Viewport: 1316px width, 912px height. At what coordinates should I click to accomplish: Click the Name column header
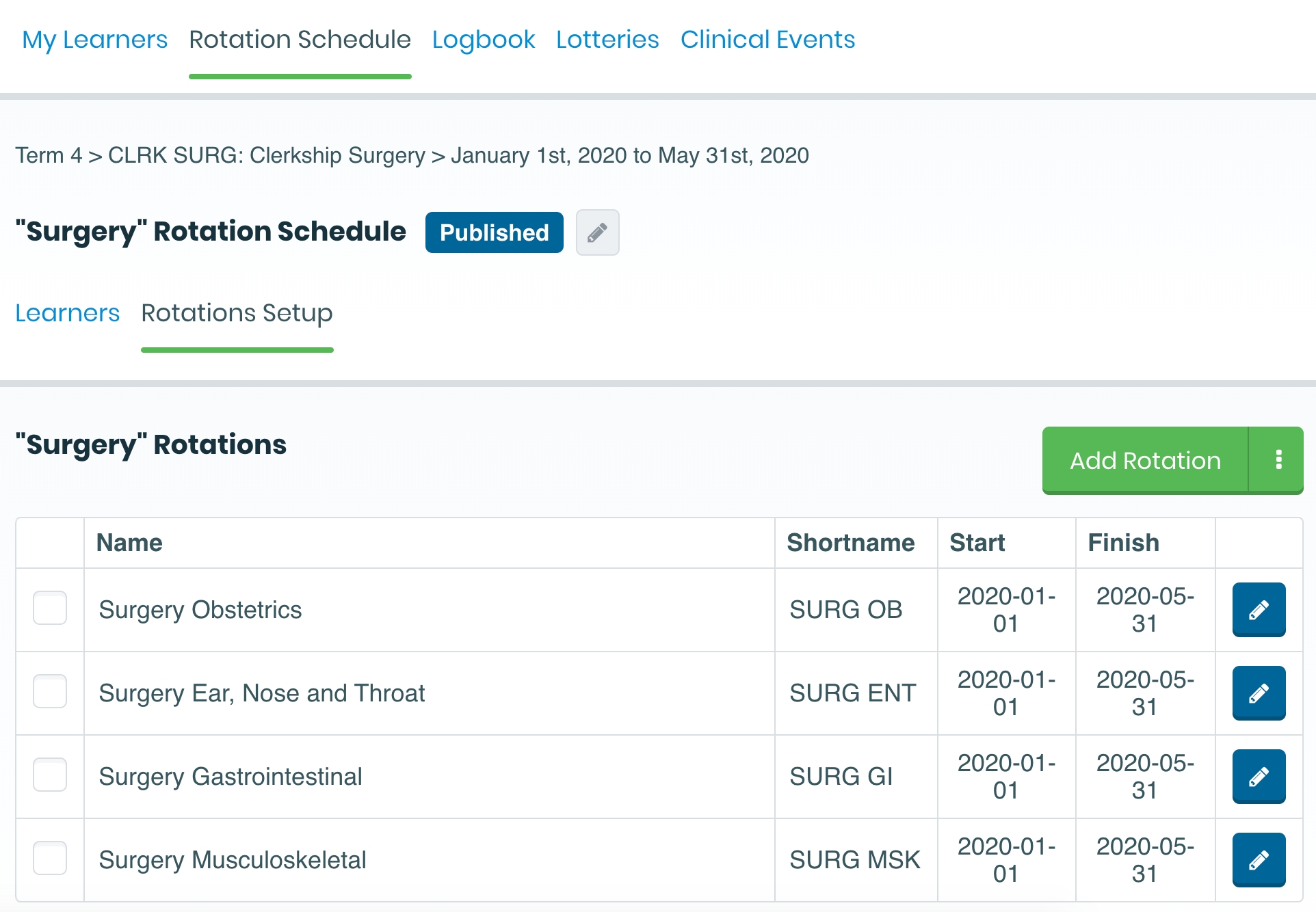pyautogui.click(x=129, y=543)
